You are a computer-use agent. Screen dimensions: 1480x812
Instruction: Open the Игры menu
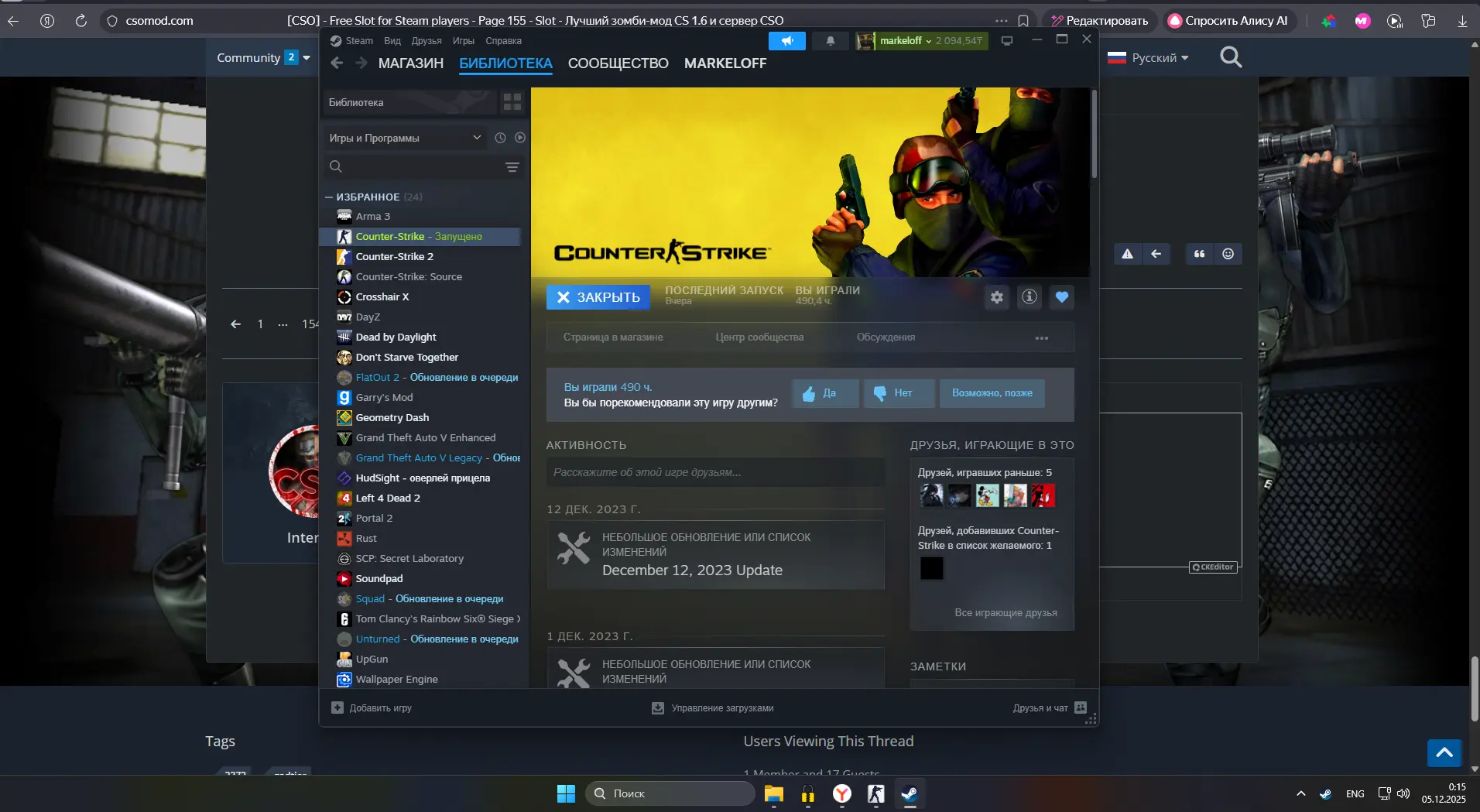coord(464,41)
